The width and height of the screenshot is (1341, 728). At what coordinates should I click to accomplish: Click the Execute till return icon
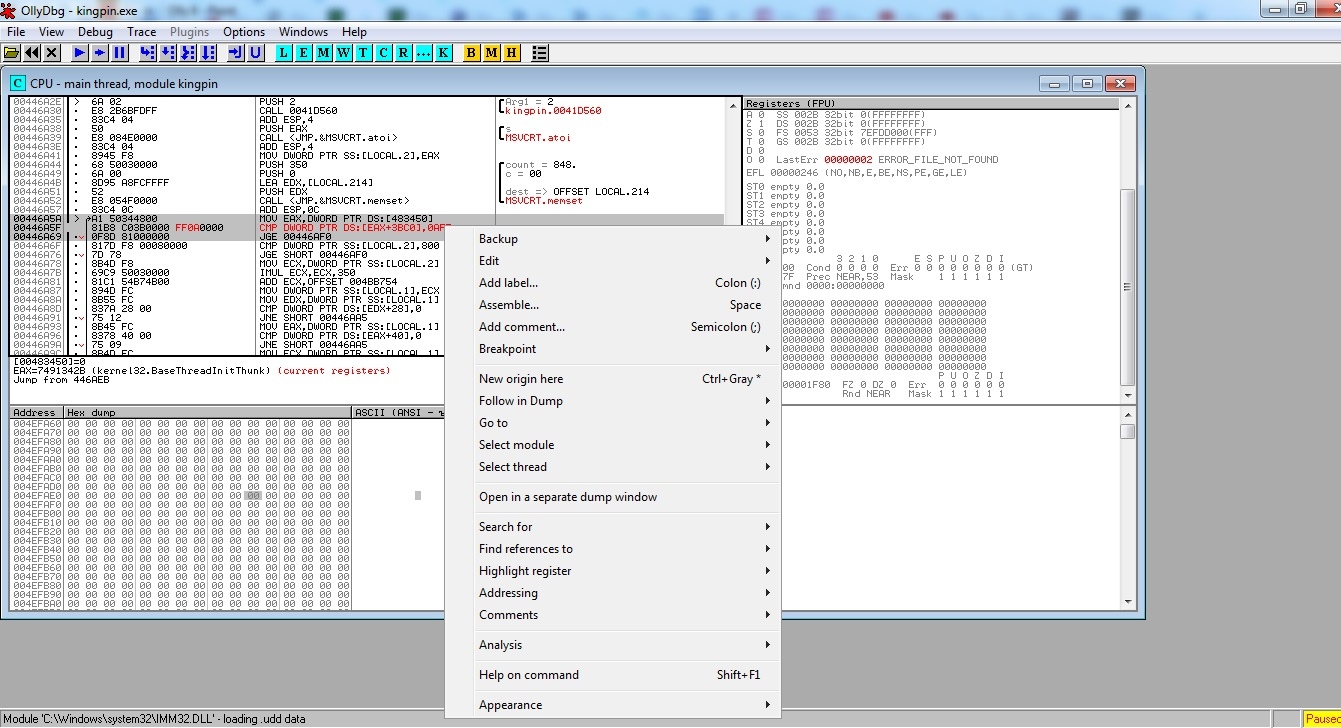pos(236,52)
